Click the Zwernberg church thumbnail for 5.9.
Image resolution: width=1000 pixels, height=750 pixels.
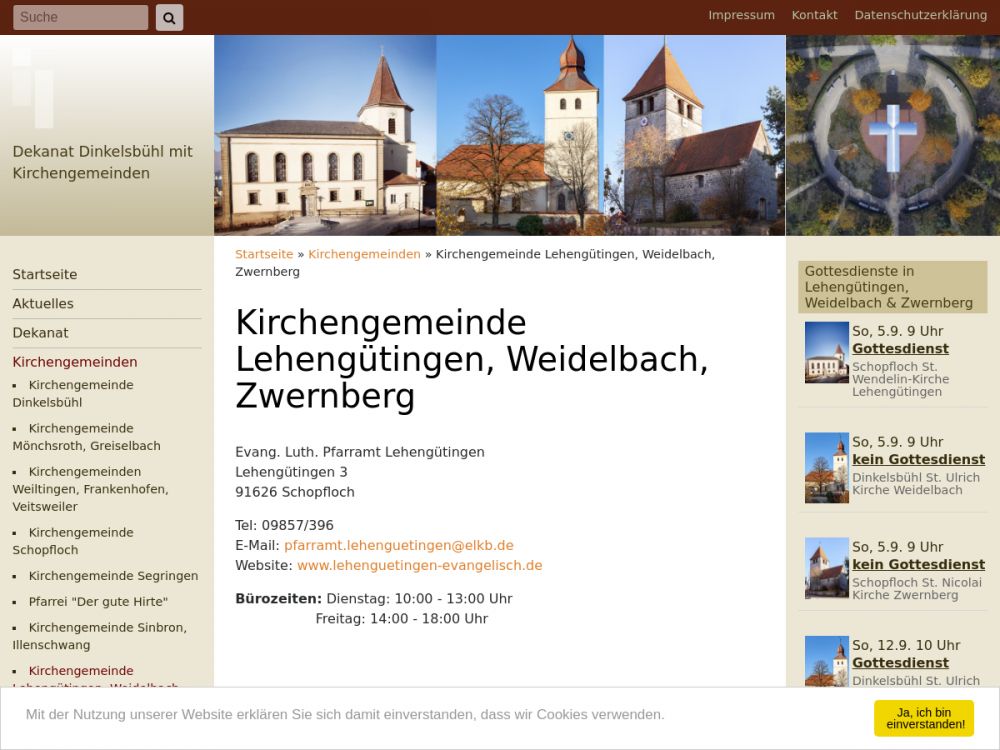[826, 568]
